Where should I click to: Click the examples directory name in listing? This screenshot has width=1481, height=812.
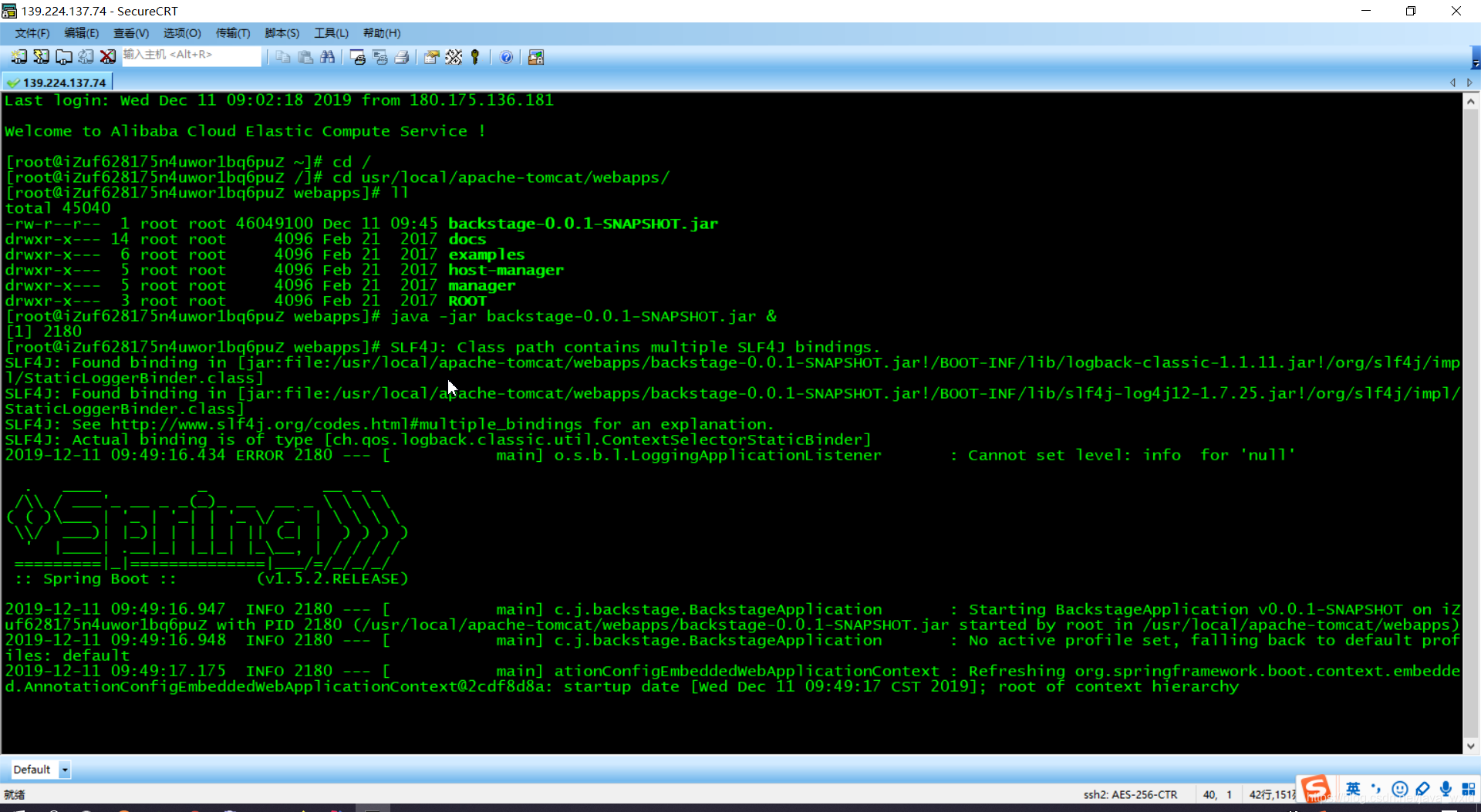[x=487, y=254]
